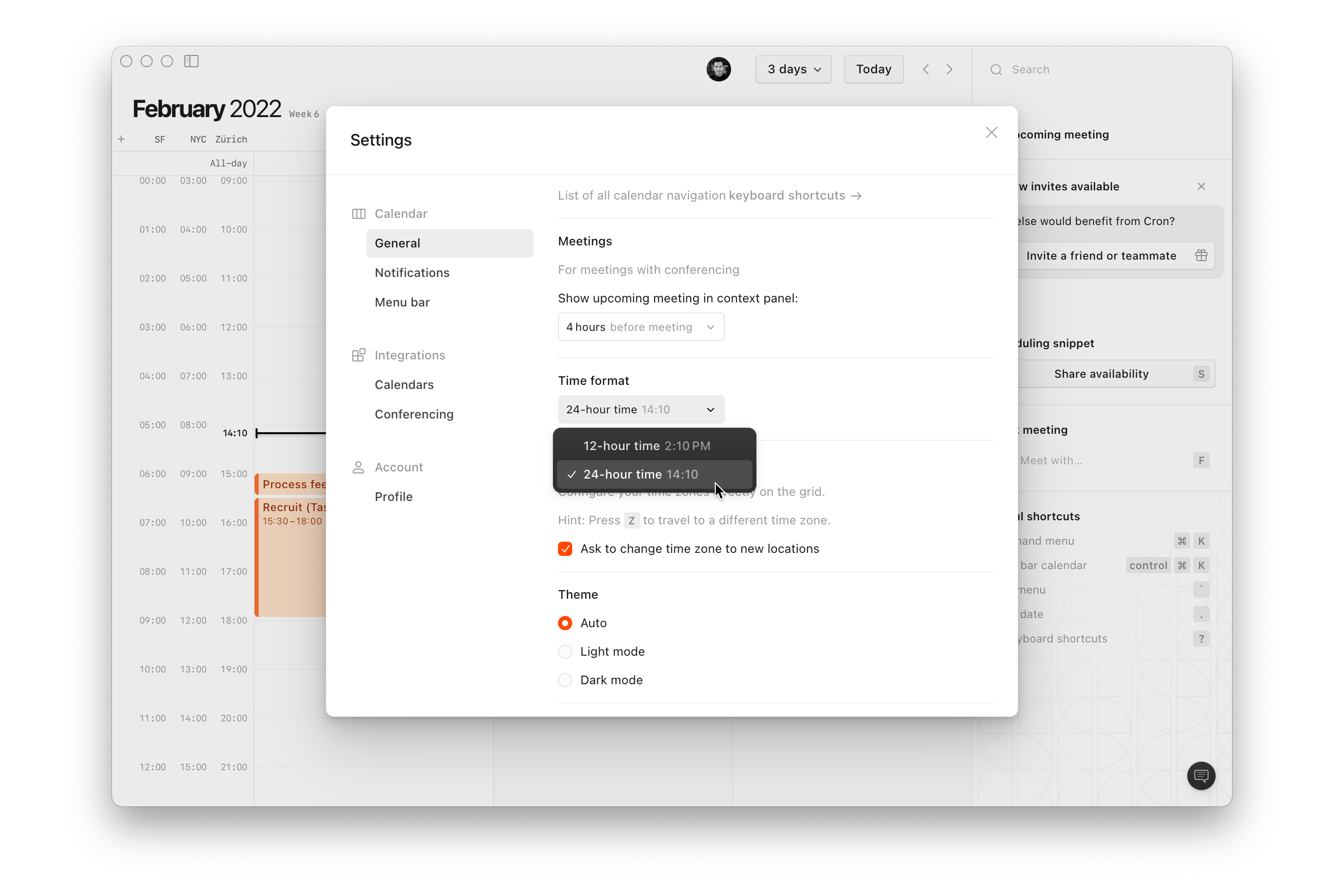Screen dimensions: 1344x896
Task: Click the gift icon beside invite
Action: (1201, 256)
